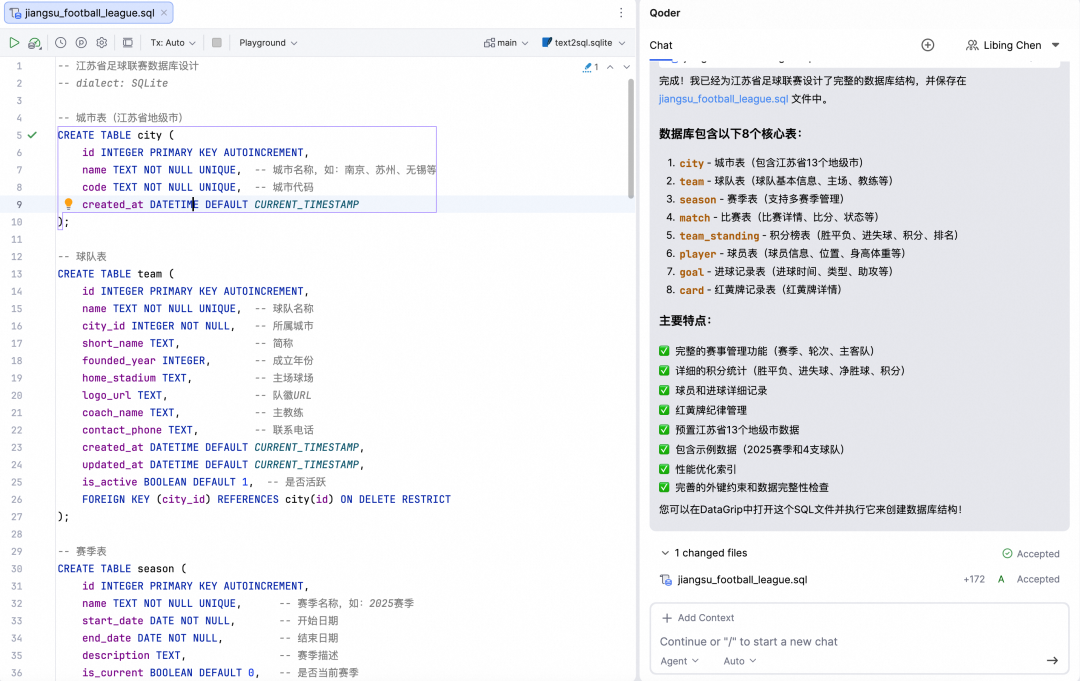Click the new chat plus icon
Screen dimensions: 1080x681
927,45
